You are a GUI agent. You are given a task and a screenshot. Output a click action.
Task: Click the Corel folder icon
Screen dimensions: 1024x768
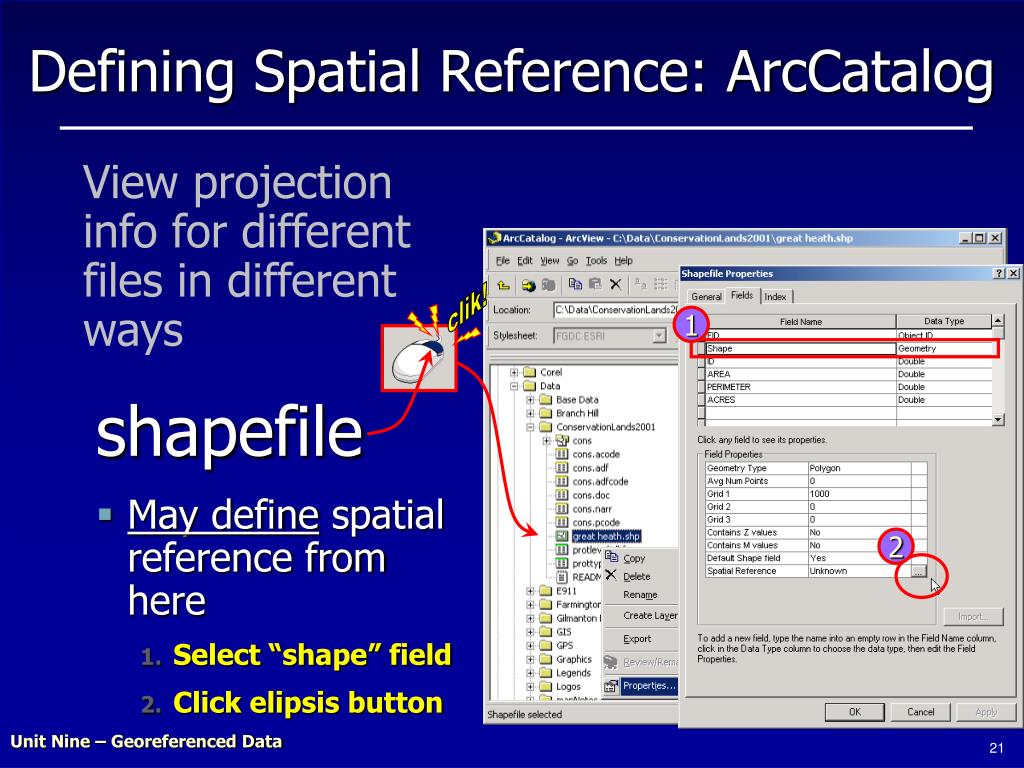(x=530, y=372)
